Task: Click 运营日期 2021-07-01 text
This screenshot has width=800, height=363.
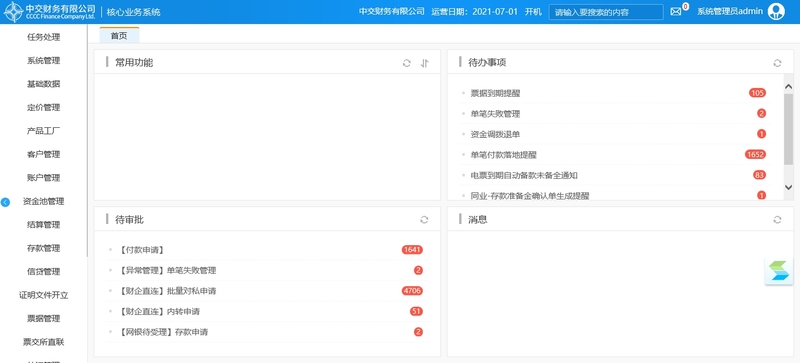Action: (474, 11)
